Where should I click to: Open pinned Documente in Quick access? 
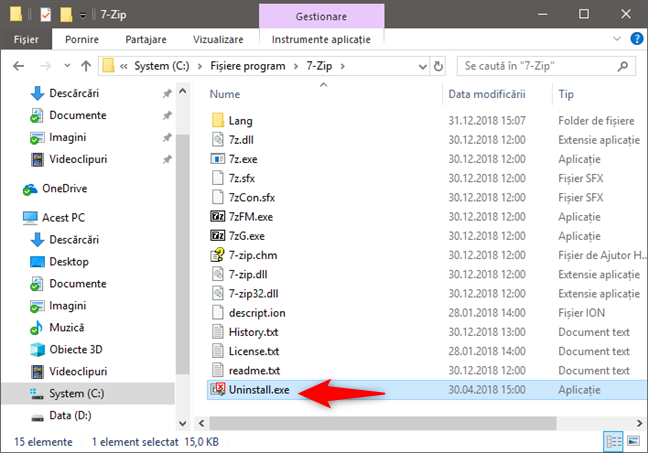pos(78,115)
